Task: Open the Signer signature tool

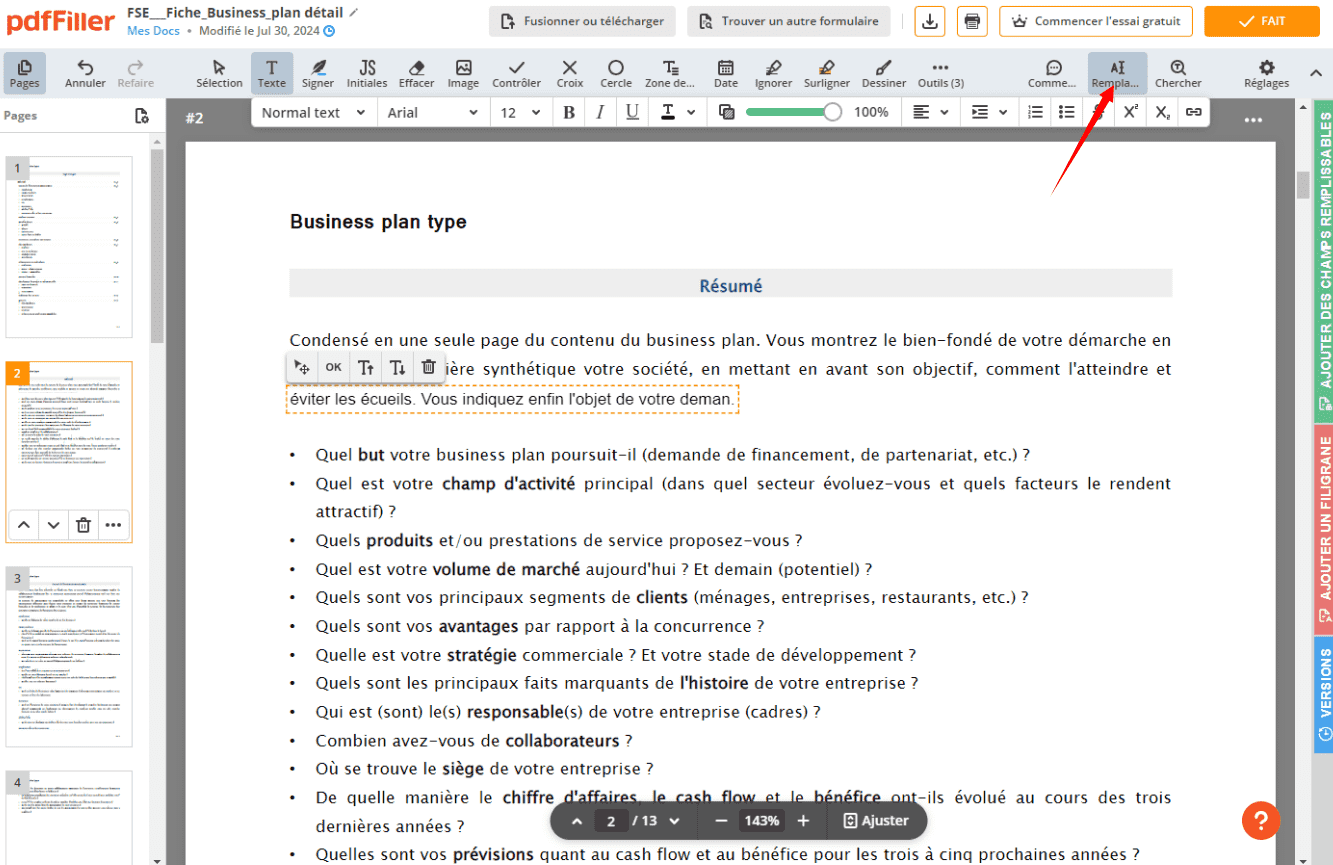Action: (318, 73)
